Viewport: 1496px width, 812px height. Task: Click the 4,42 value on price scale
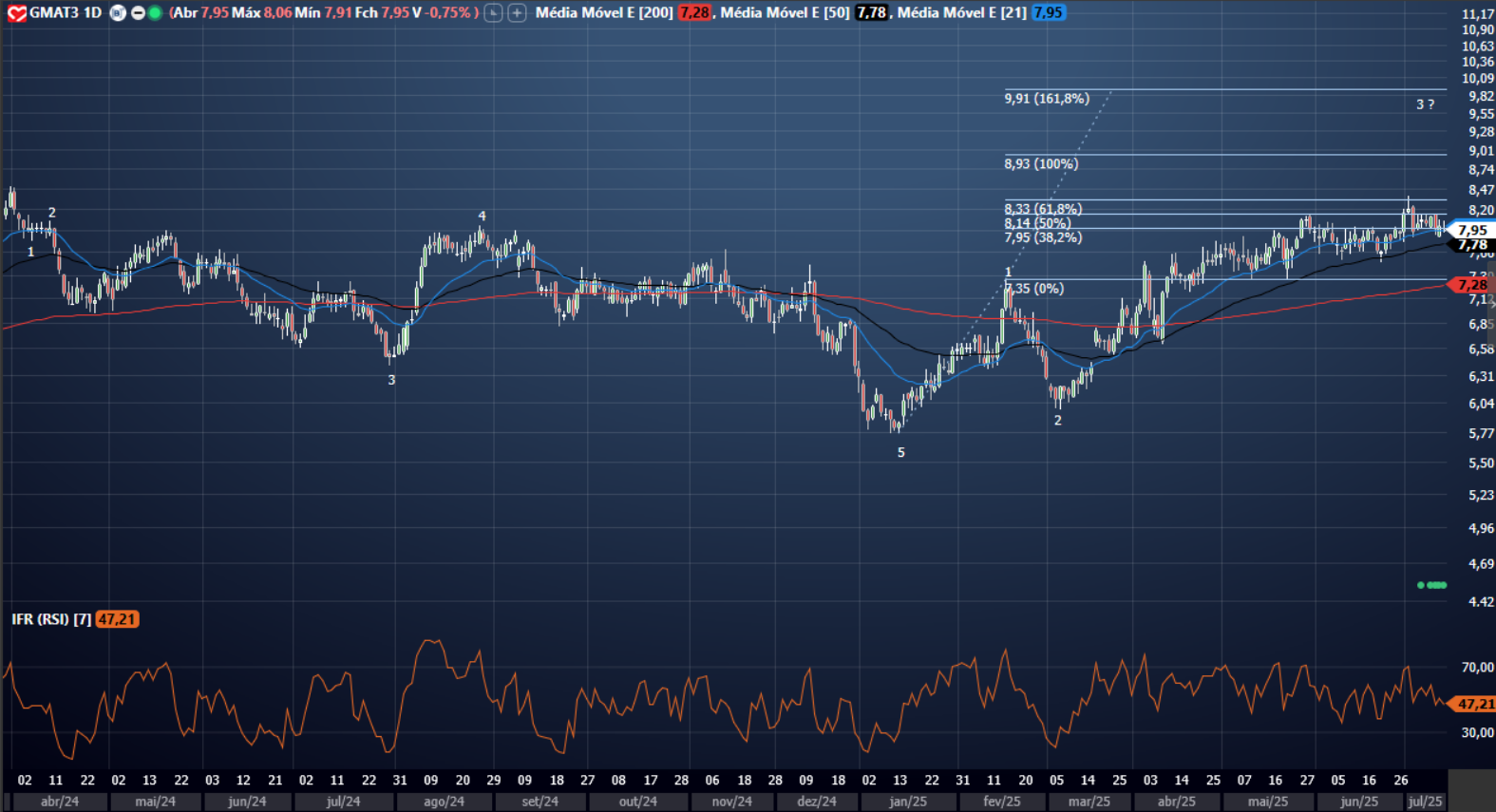point(1481,602)
